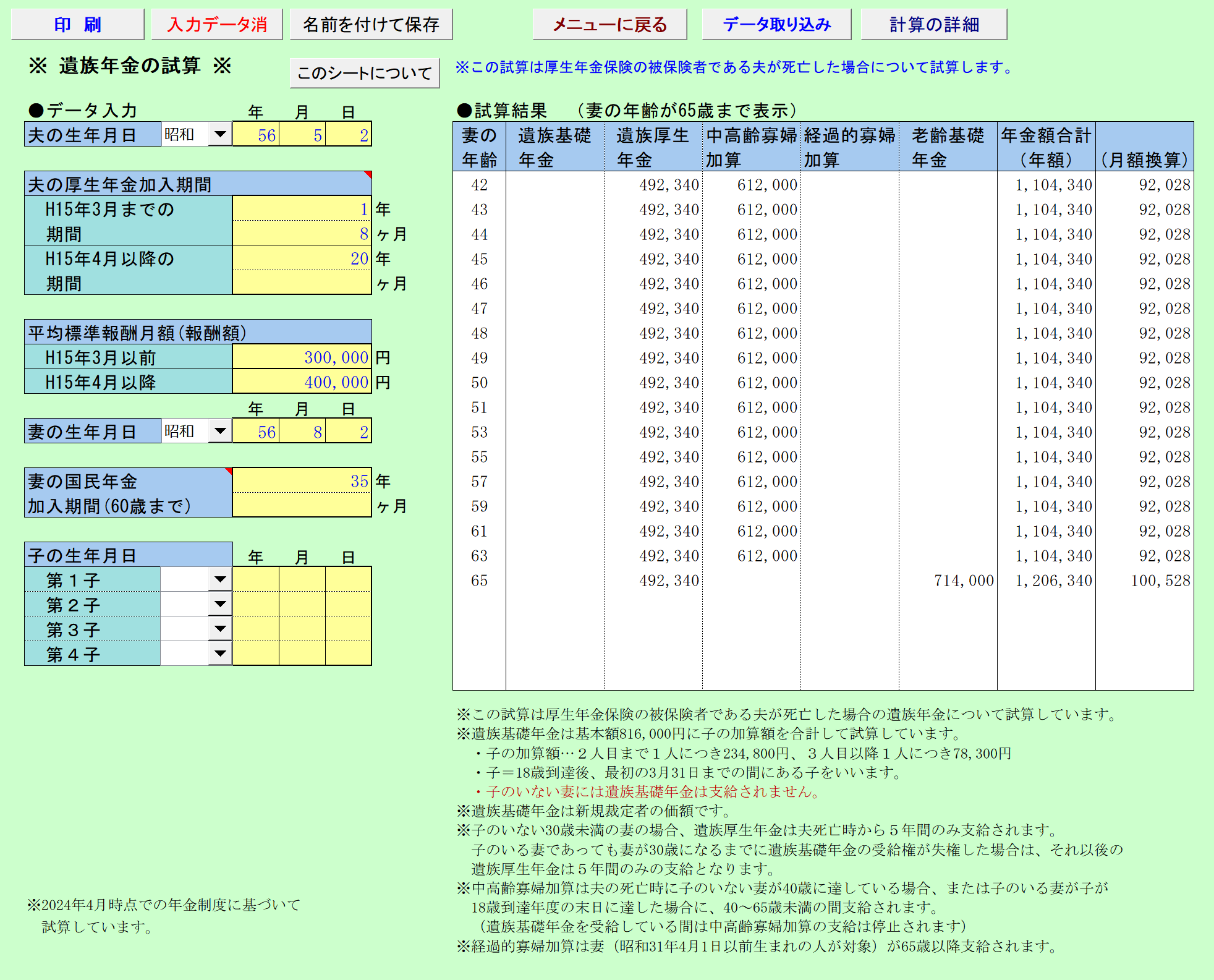Screen dimensions: 1214x980
Task: Expand the era dropdown for 第３子
Action: pyautogui.click(x=219, y=629)
